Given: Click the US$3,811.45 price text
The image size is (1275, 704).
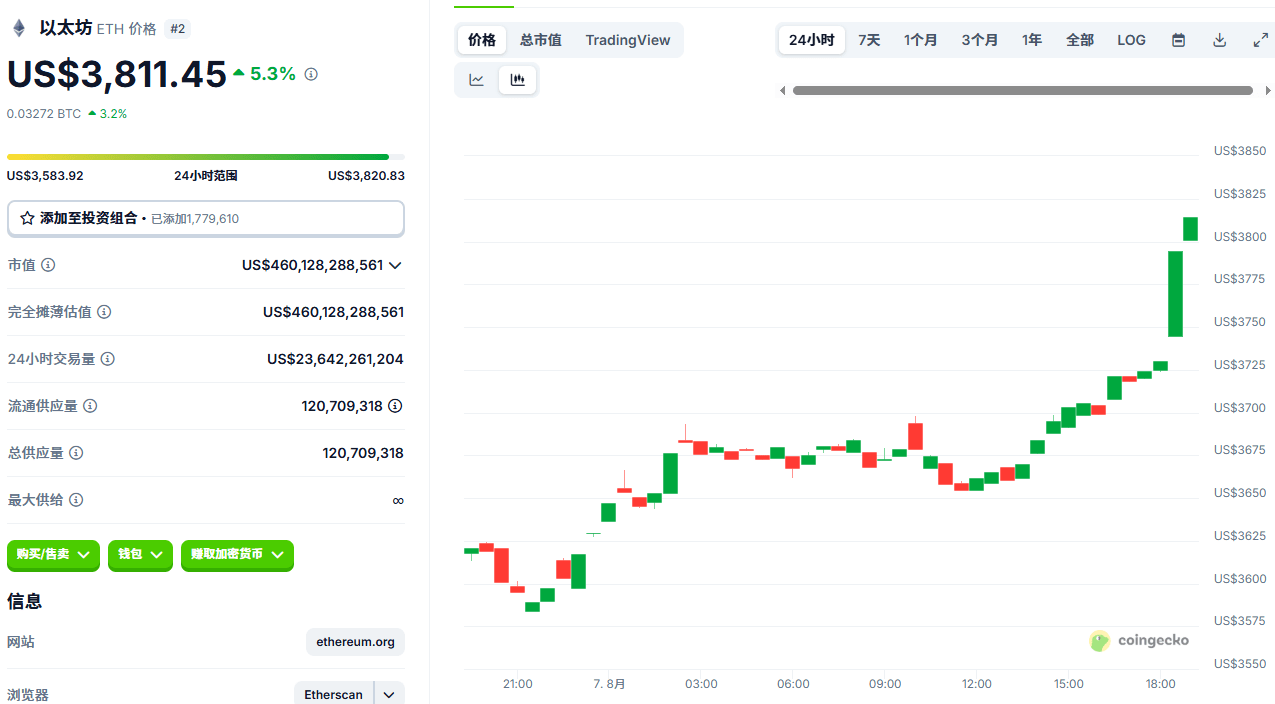Looking at the screenshot, I should pyautogui.click(x=117, y=74).
